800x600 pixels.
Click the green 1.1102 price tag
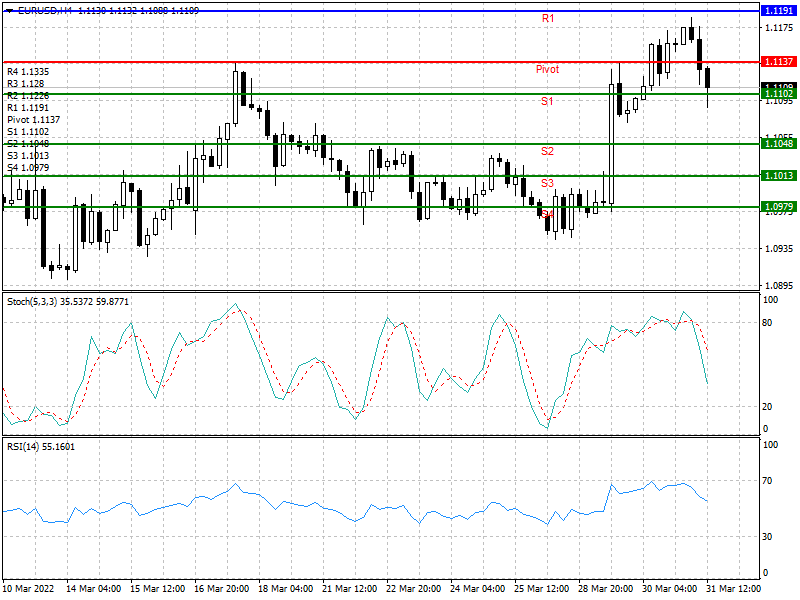[x=778, y=94]
